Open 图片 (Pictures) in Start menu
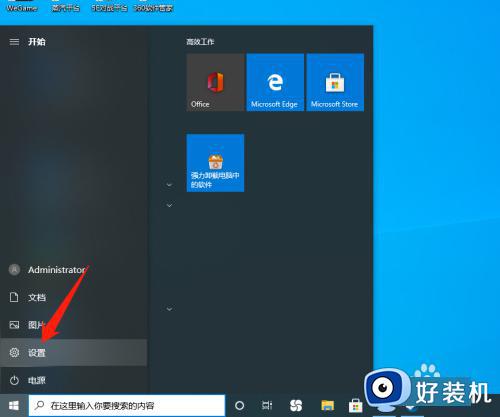500x417 pixels. (x=73, y=325)
